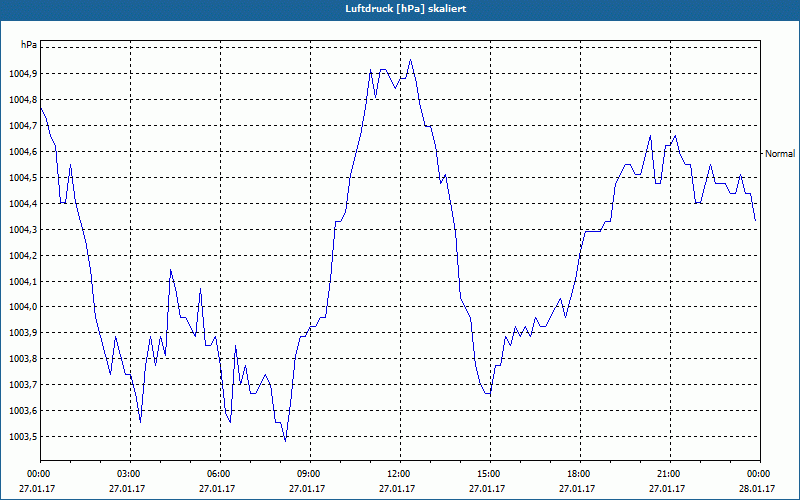Click the 1004,5 y-axis value
The width and height of the screenshot is (800, 500).
click(23, 178)
